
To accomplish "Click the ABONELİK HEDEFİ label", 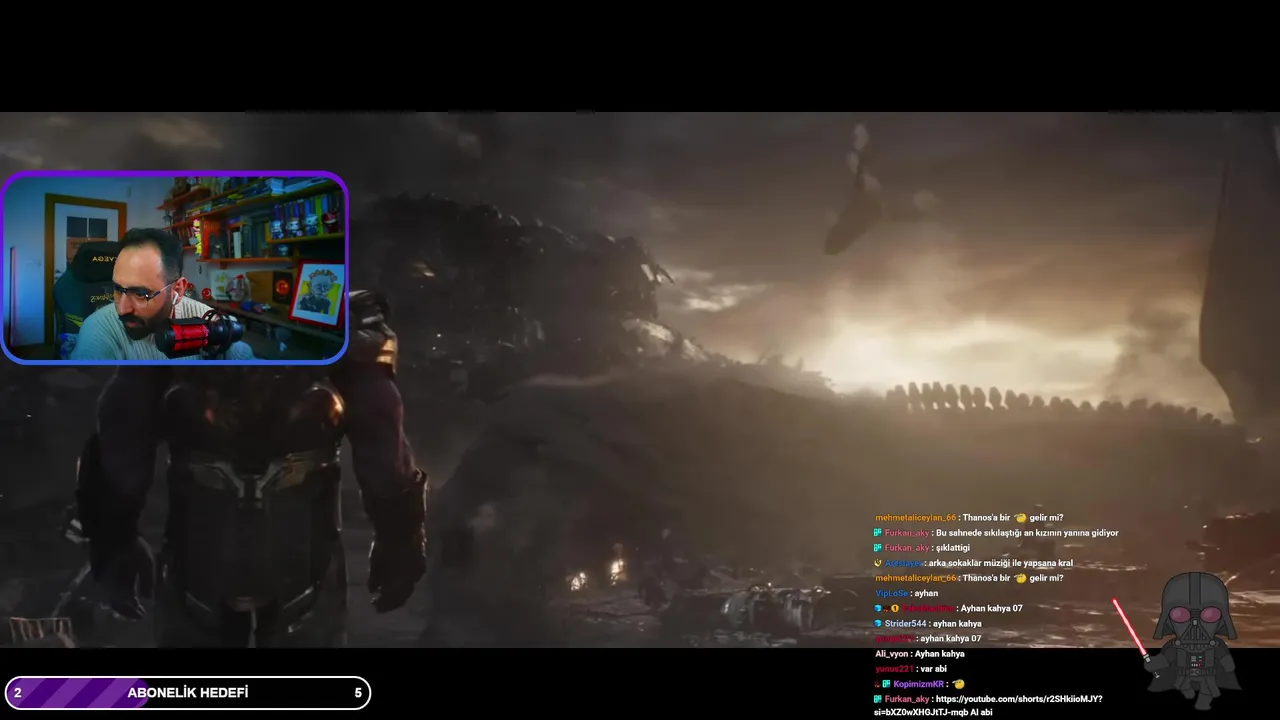I will [x=188, y=693].
